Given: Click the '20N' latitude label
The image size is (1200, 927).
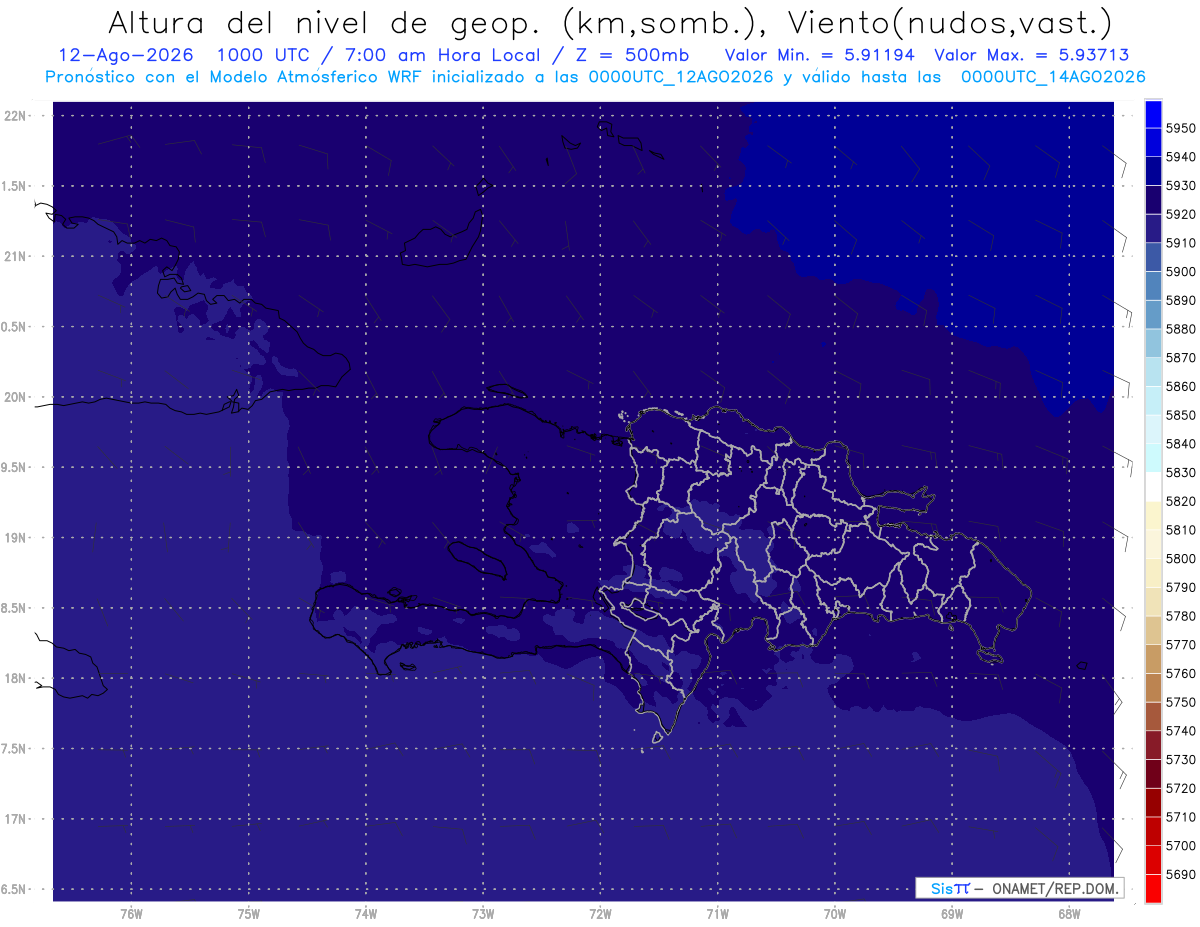Looking at the screenshot, I should [17, 397].
